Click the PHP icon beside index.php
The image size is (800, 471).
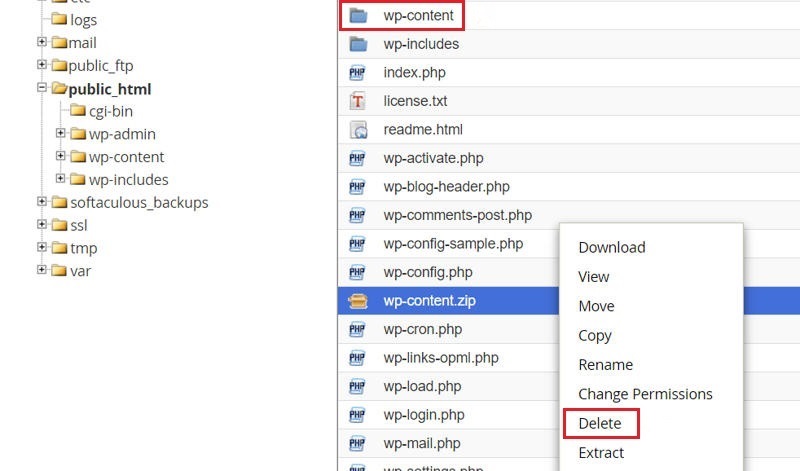pyautogui.click(x=357, y=73)
